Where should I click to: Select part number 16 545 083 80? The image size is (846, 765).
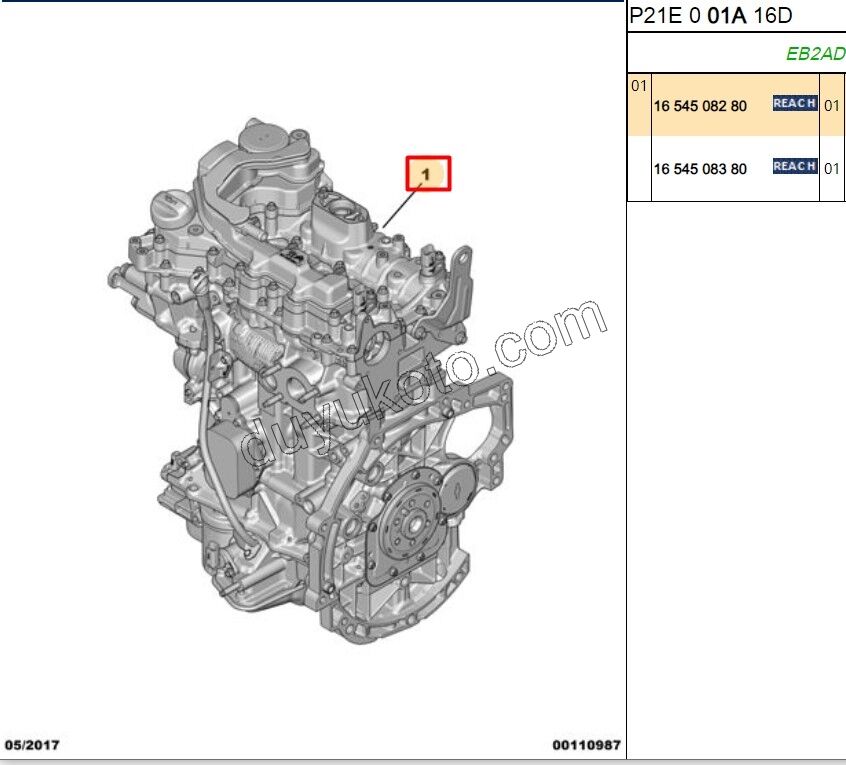(x=700, y=169)
